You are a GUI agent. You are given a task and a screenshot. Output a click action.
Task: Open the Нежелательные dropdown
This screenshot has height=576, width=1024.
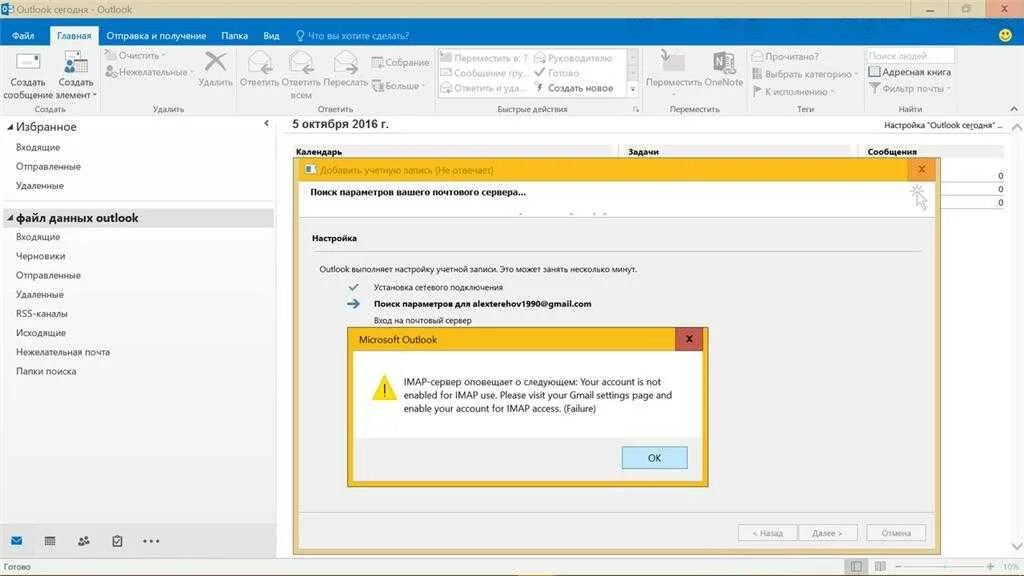tap(150, 72)
